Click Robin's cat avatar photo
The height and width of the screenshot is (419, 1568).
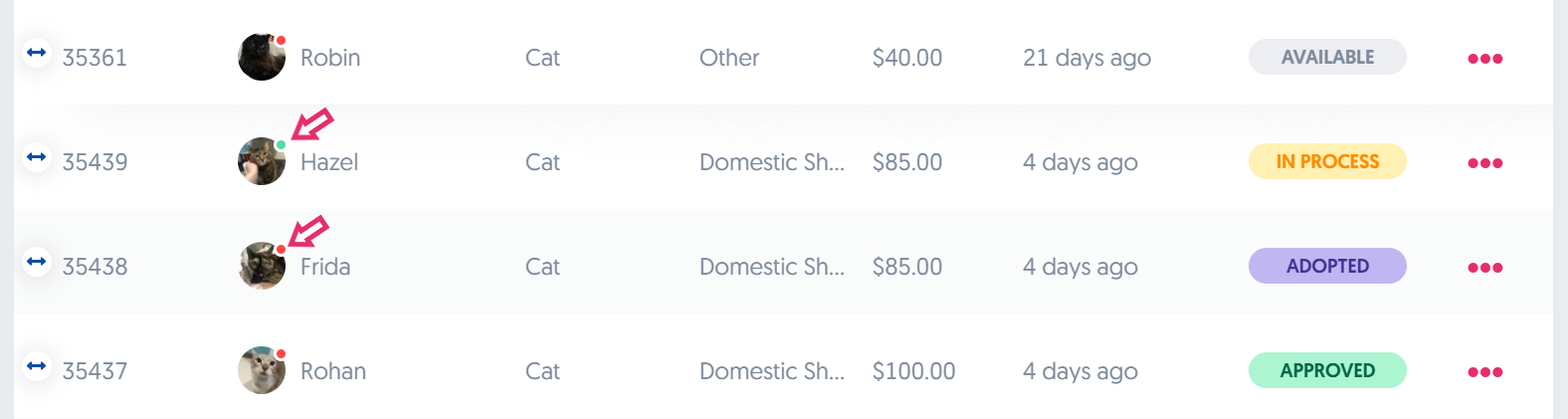click(x=262, y=58)
